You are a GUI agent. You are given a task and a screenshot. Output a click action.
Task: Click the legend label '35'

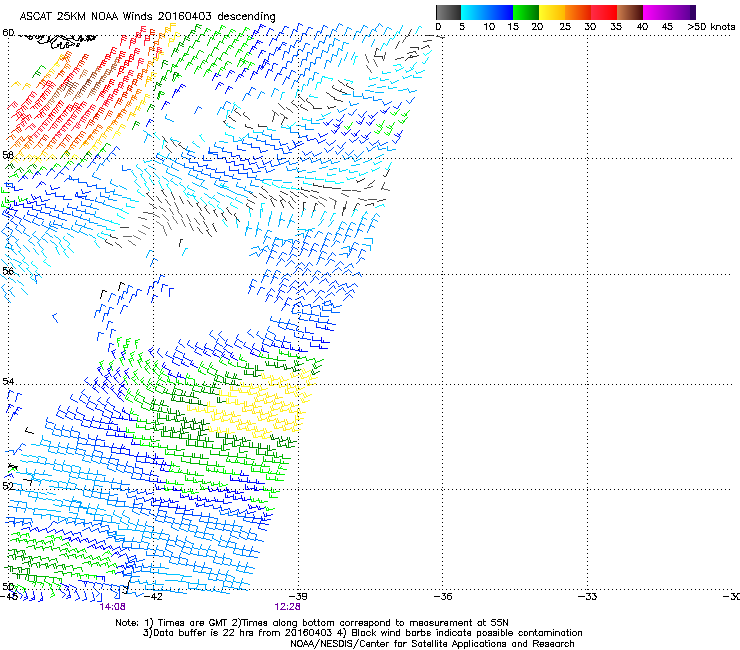coord(616,27)
